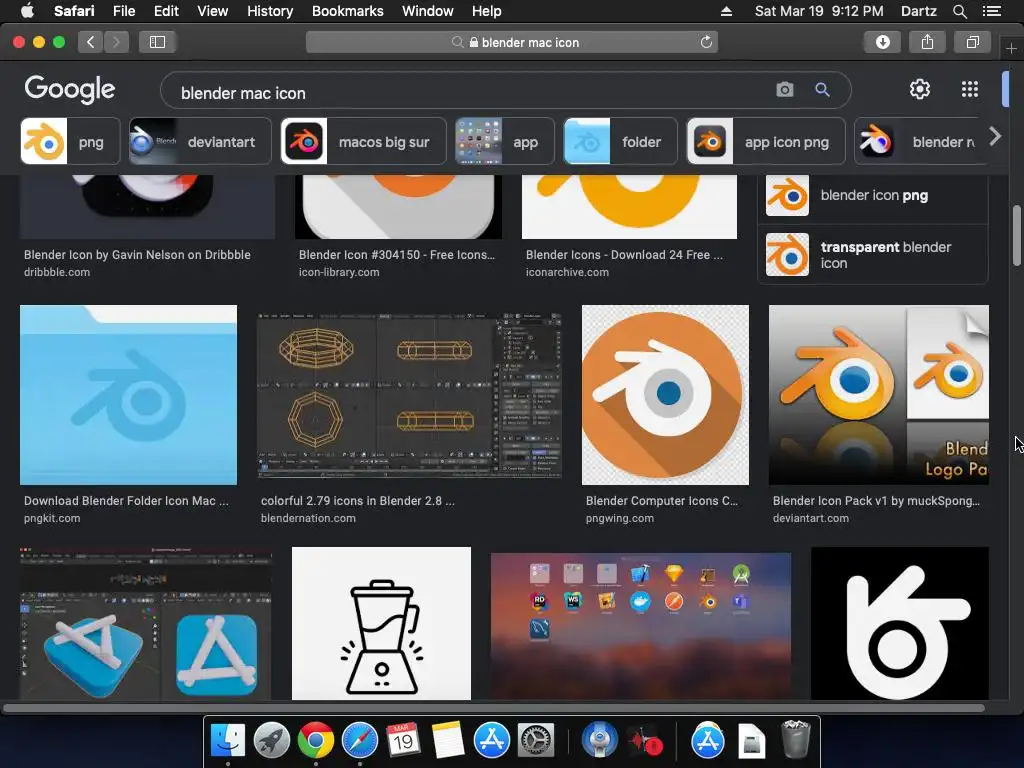
Task: Open the Share button in Safari toolbar
Action: coord(927,42)
